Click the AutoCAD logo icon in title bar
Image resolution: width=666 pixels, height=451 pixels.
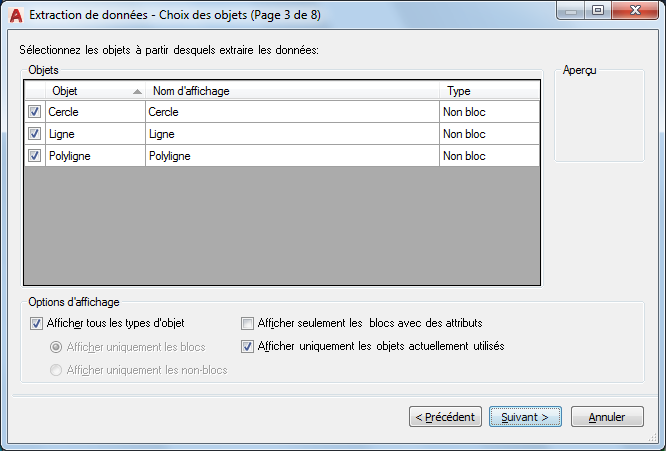point(15,14)
